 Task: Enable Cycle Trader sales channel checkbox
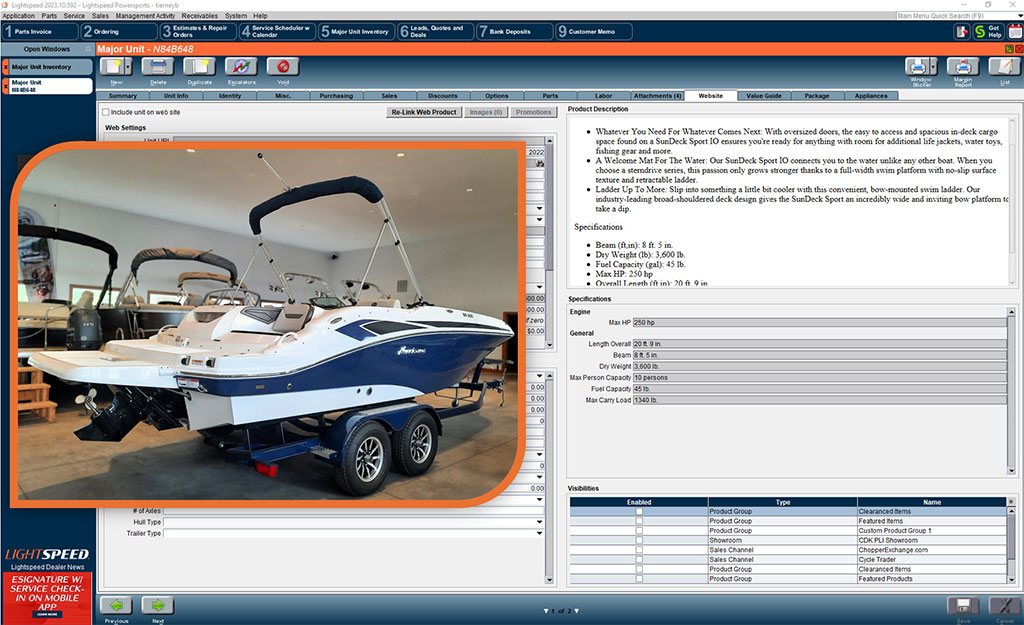click(x=639, y=560)
